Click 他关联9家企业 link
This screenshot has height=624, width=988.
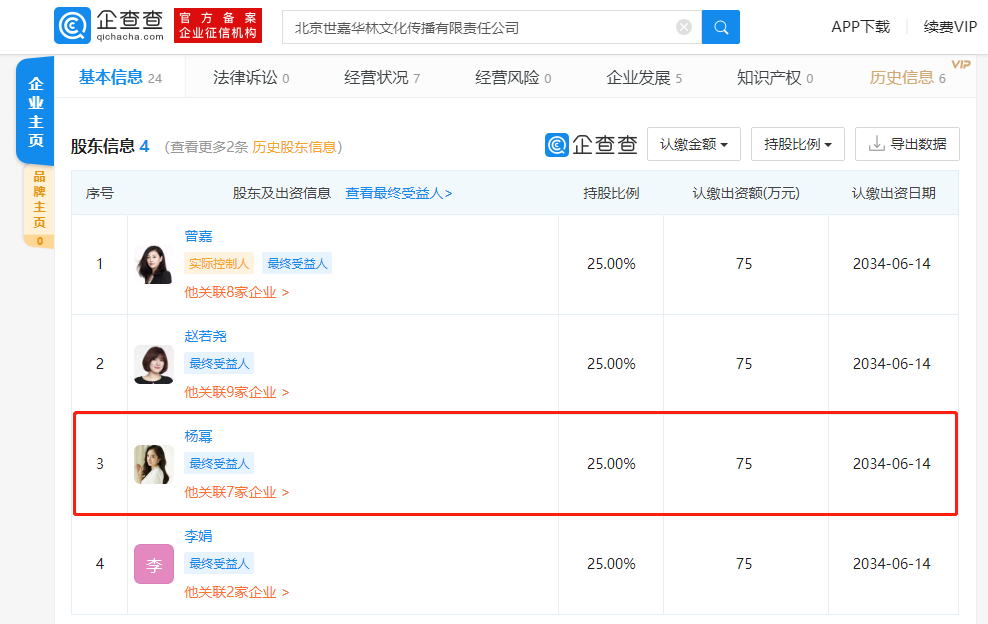(236, 393)
